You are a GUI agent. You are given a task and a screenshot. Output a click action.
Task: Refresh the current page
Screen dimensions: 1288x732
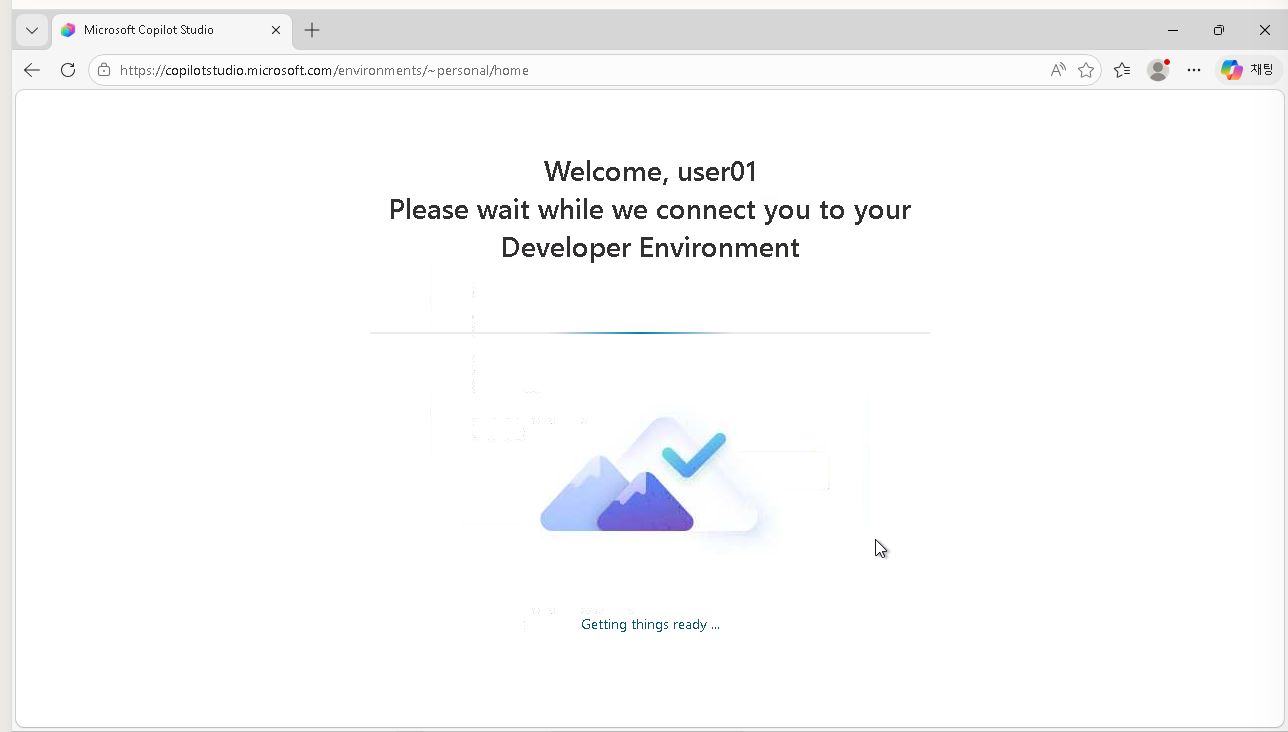click(x=68, y=70)
